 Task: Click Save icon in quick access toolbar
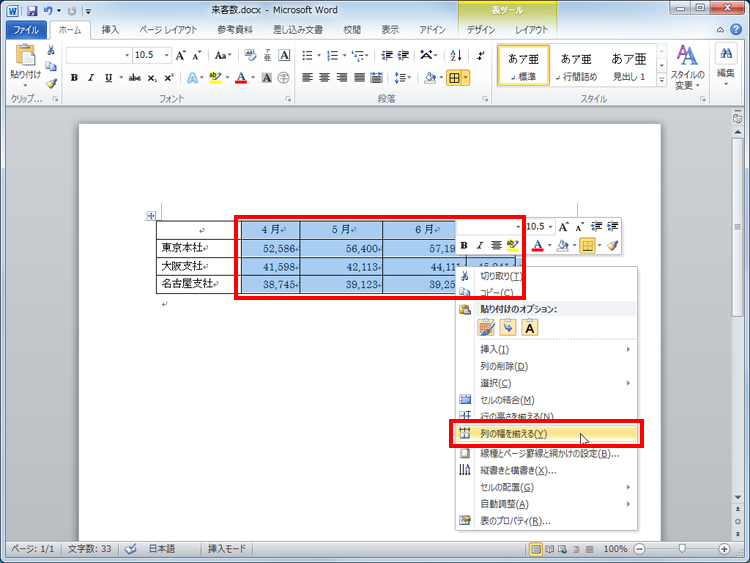pos(32,10)
